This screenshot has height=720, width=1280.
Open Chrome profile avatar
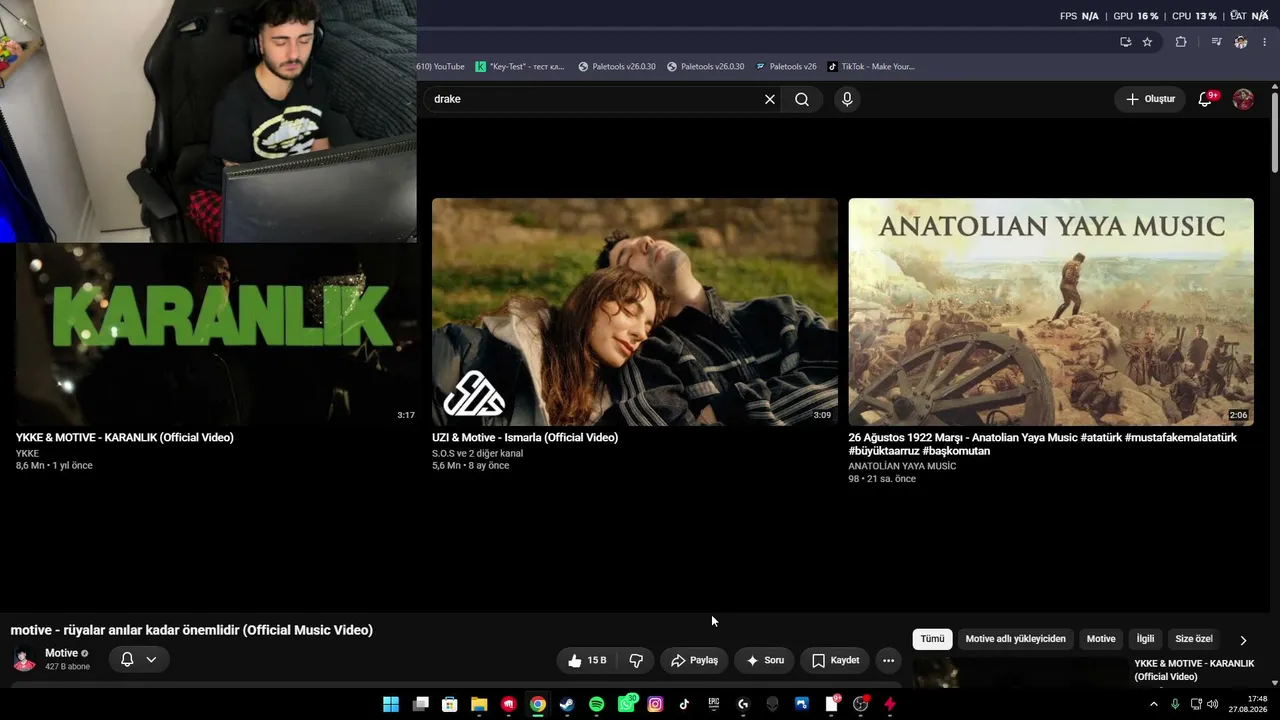click(1241, 42)
